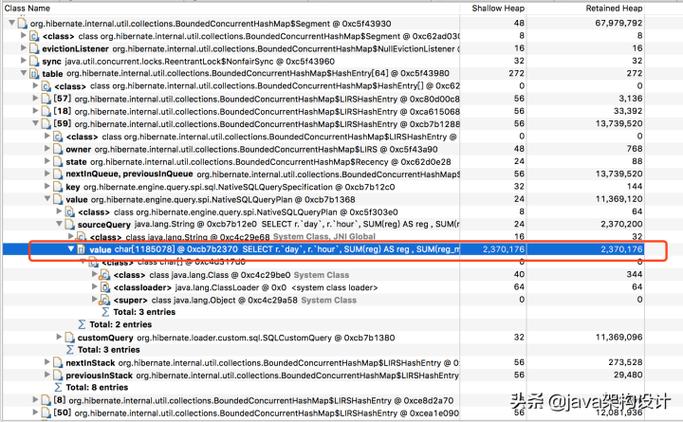Click the [57] entry object icon
The image size is (683, 422).
[46, 99]
